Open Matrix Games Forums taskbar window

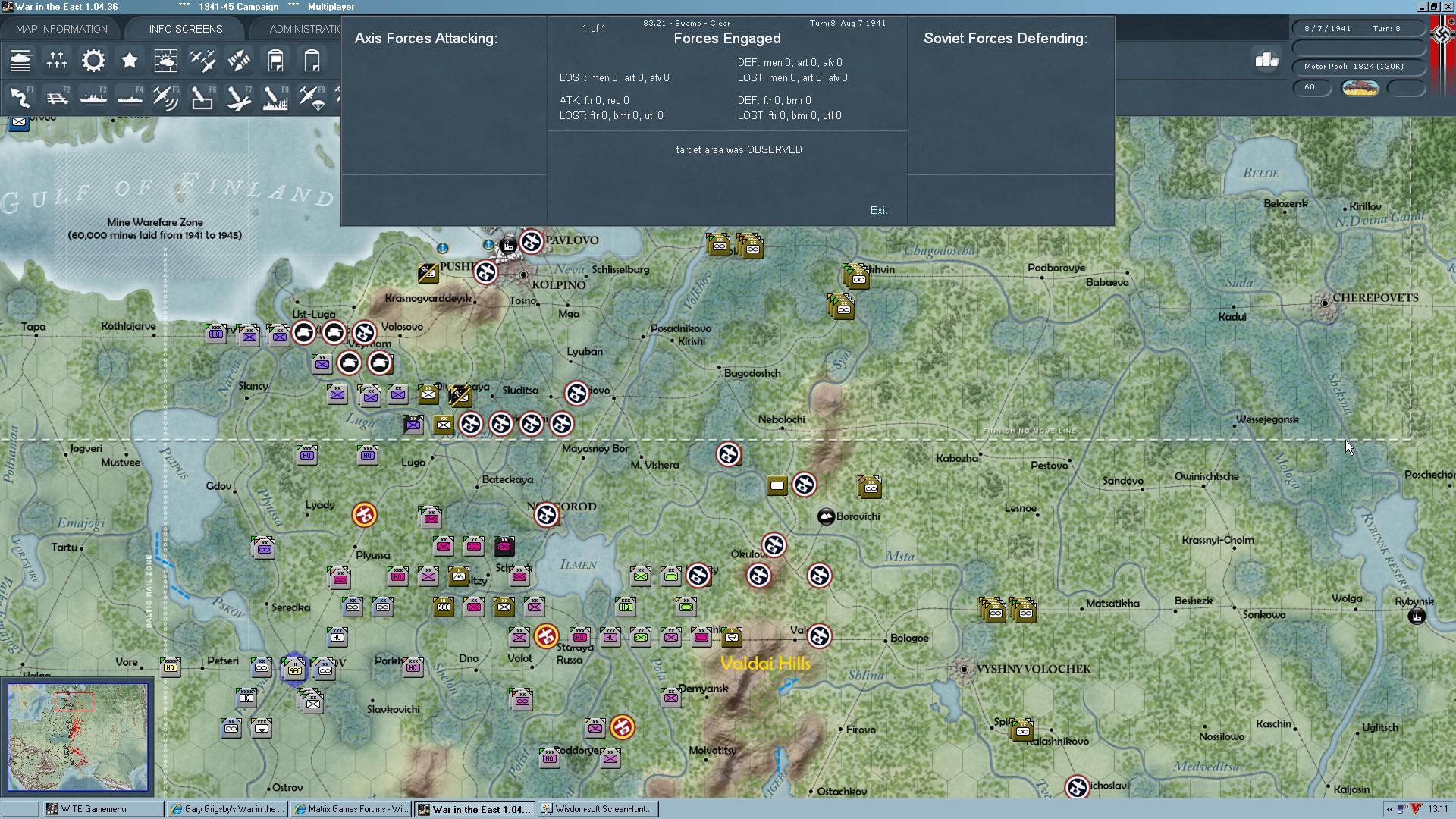(x=352, y=809)
